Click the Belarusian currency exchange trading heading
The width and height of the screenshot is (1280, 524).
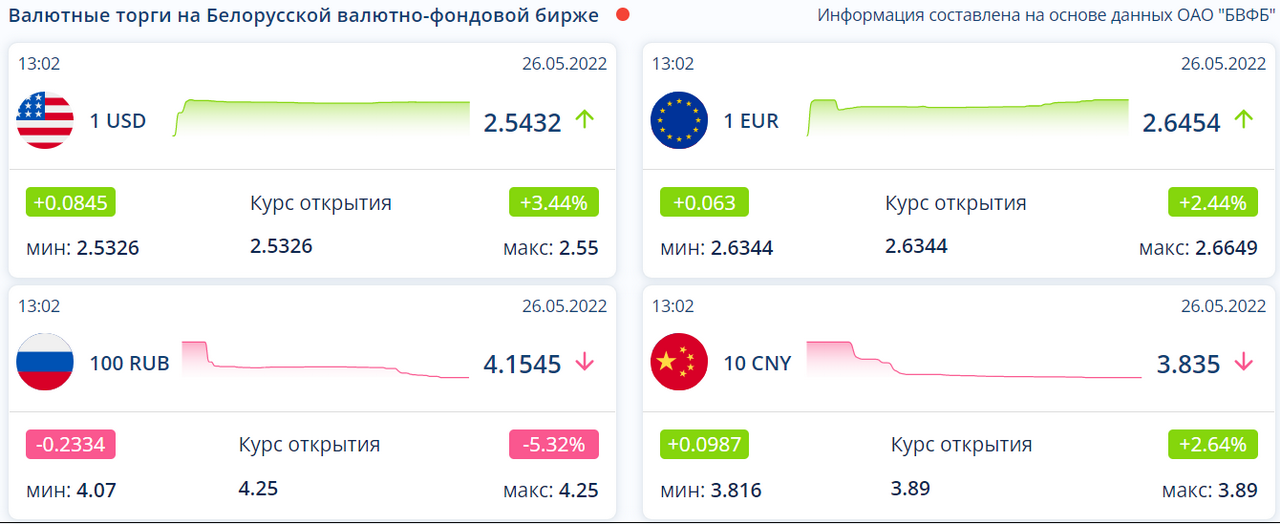tap(304, 16)
